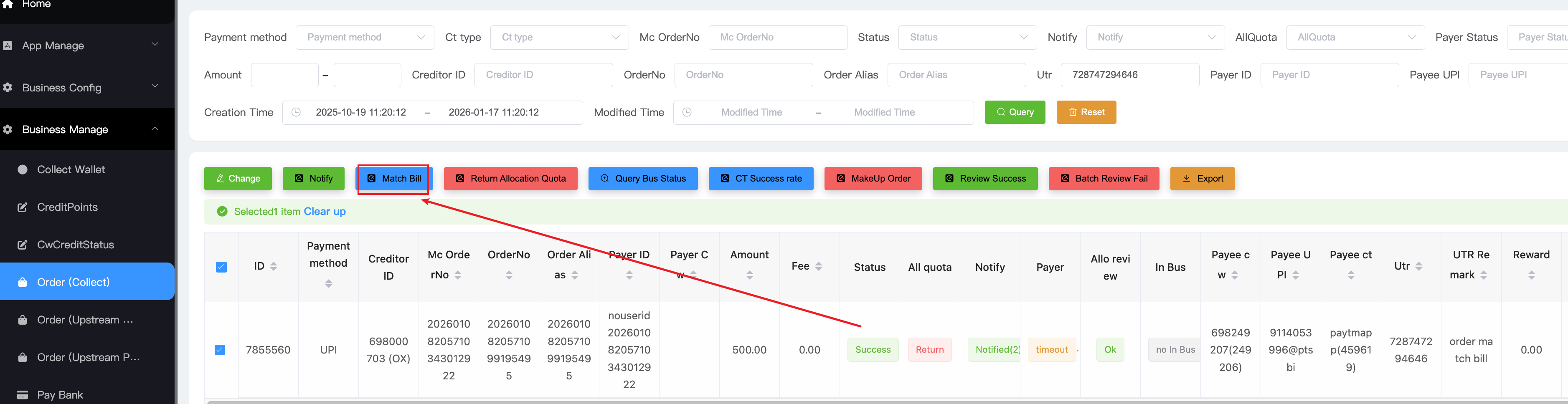Image resolution: width=1568 pixels, height=404 pixels.
Task: Sort by the Fee column icon
Action: click(x=818, y=267)
